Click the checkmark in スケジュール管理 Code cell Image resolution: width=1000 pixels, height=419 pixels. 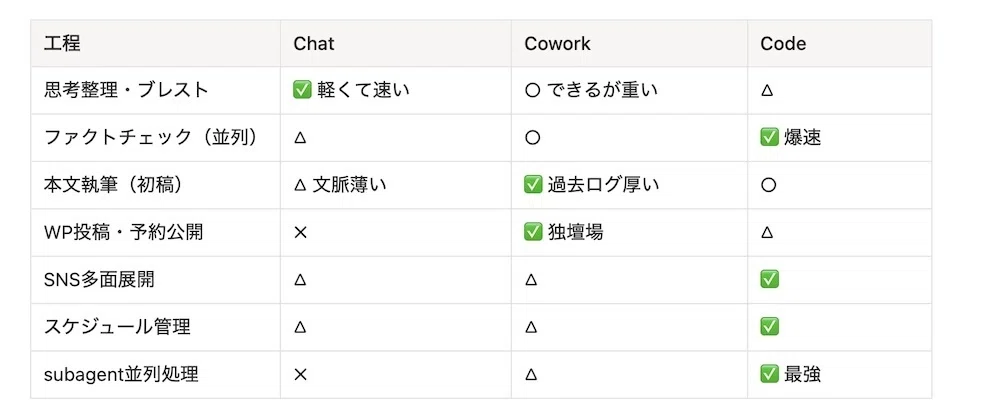tap(769, 327)
